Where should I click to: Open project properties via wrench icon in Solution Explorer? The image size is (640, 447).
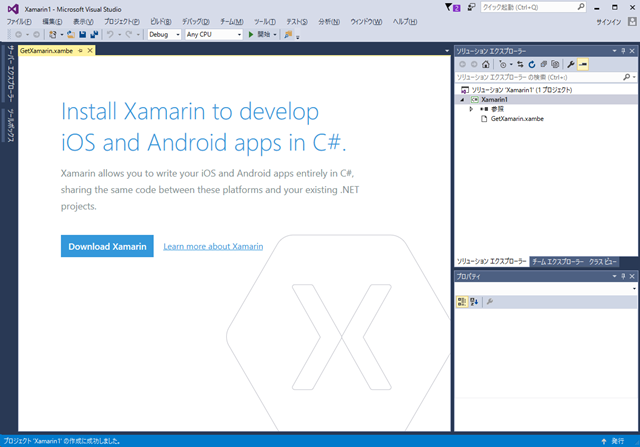coord(570,64)
